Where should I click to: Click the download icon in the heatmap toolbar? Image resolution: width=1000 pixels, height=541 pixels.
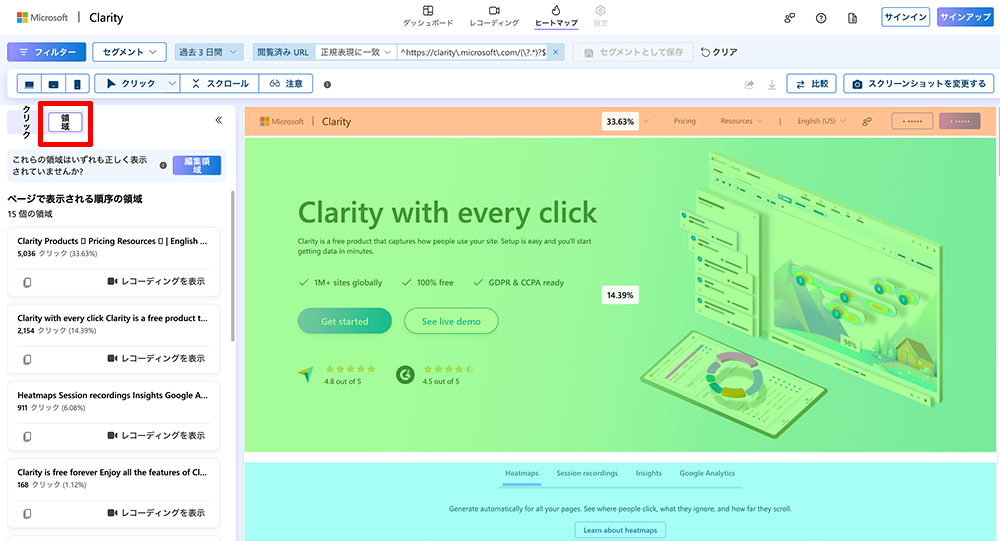[772, 85]
